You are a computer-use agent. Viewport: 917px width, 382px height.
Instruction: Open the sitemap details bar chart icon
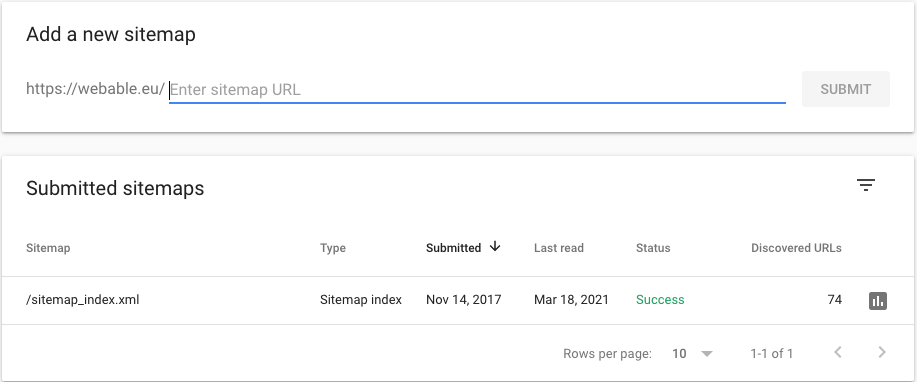click(x=878, y=301)
